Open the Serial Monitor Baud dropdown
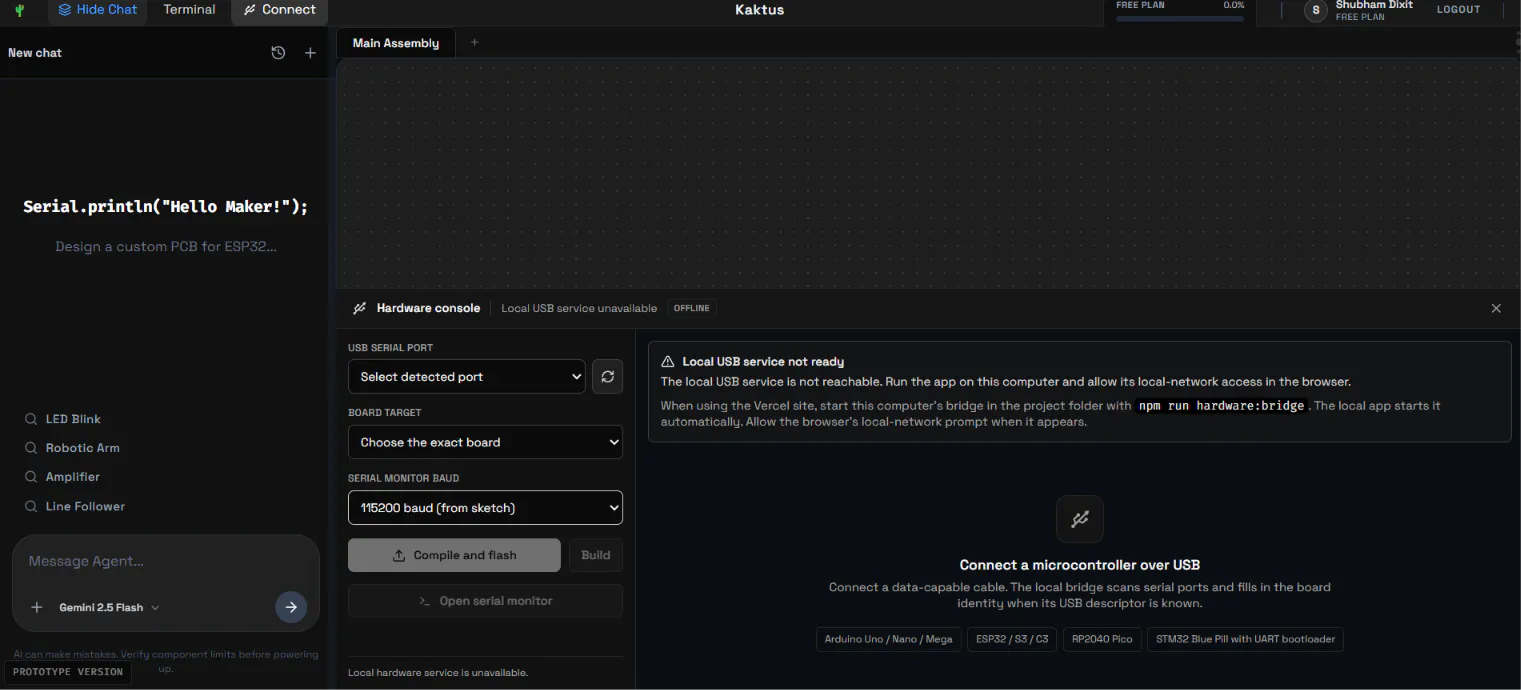1521x690 pixels. (485, 507)
